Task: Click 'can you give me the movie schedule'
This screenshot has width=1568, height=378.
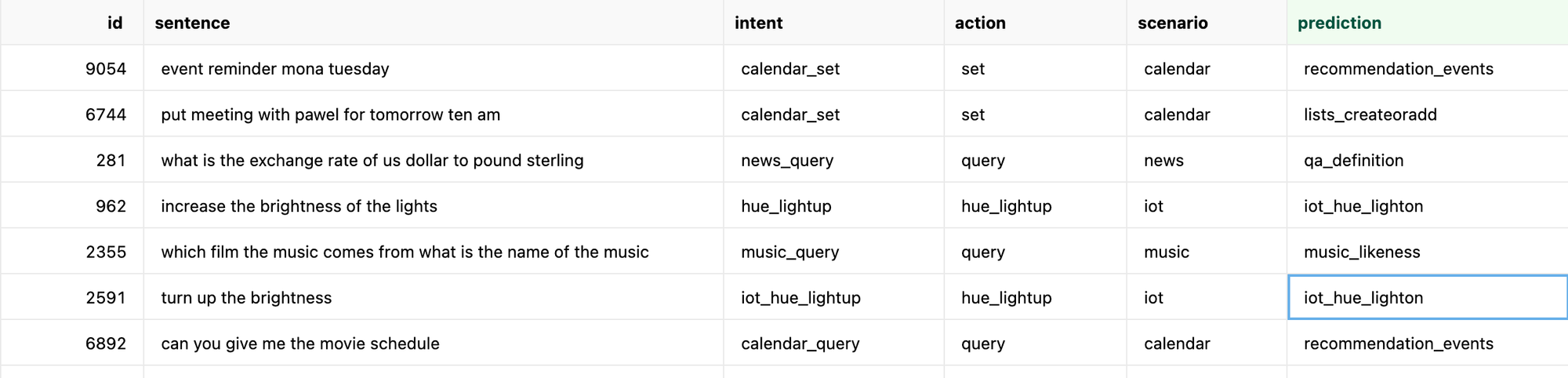Action: pyautogui.click(x=300, y=343)
